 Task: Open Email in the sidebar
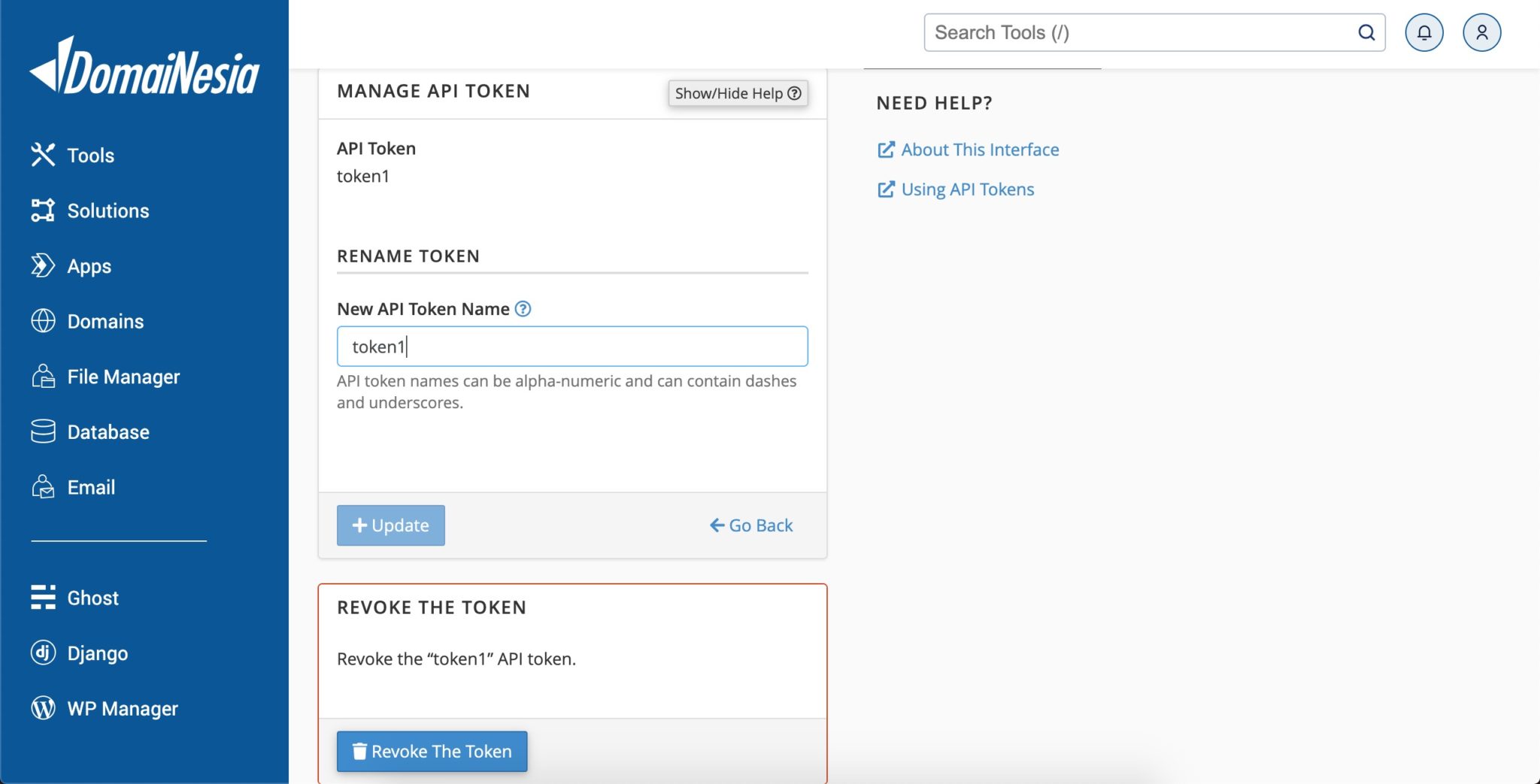pos(91,487)
